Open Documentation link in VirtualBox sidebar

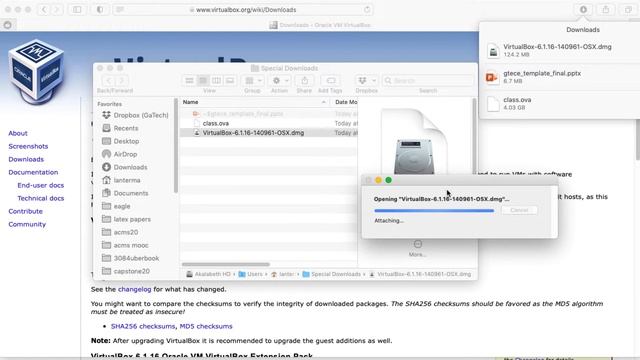pyautogui.click(x=33, y=172)
